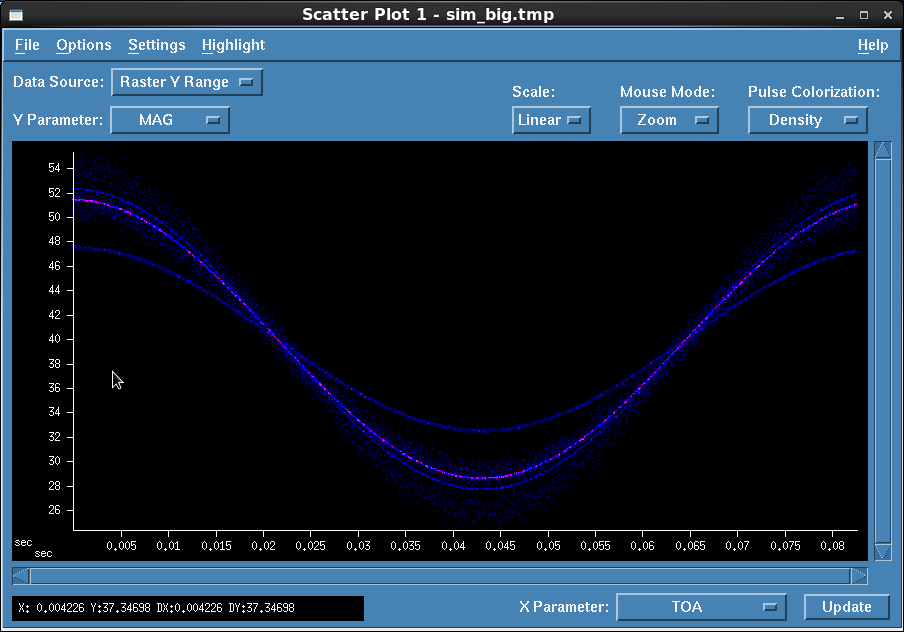Click the horizontal scrollbar track below plot

(x=440, y=576)
